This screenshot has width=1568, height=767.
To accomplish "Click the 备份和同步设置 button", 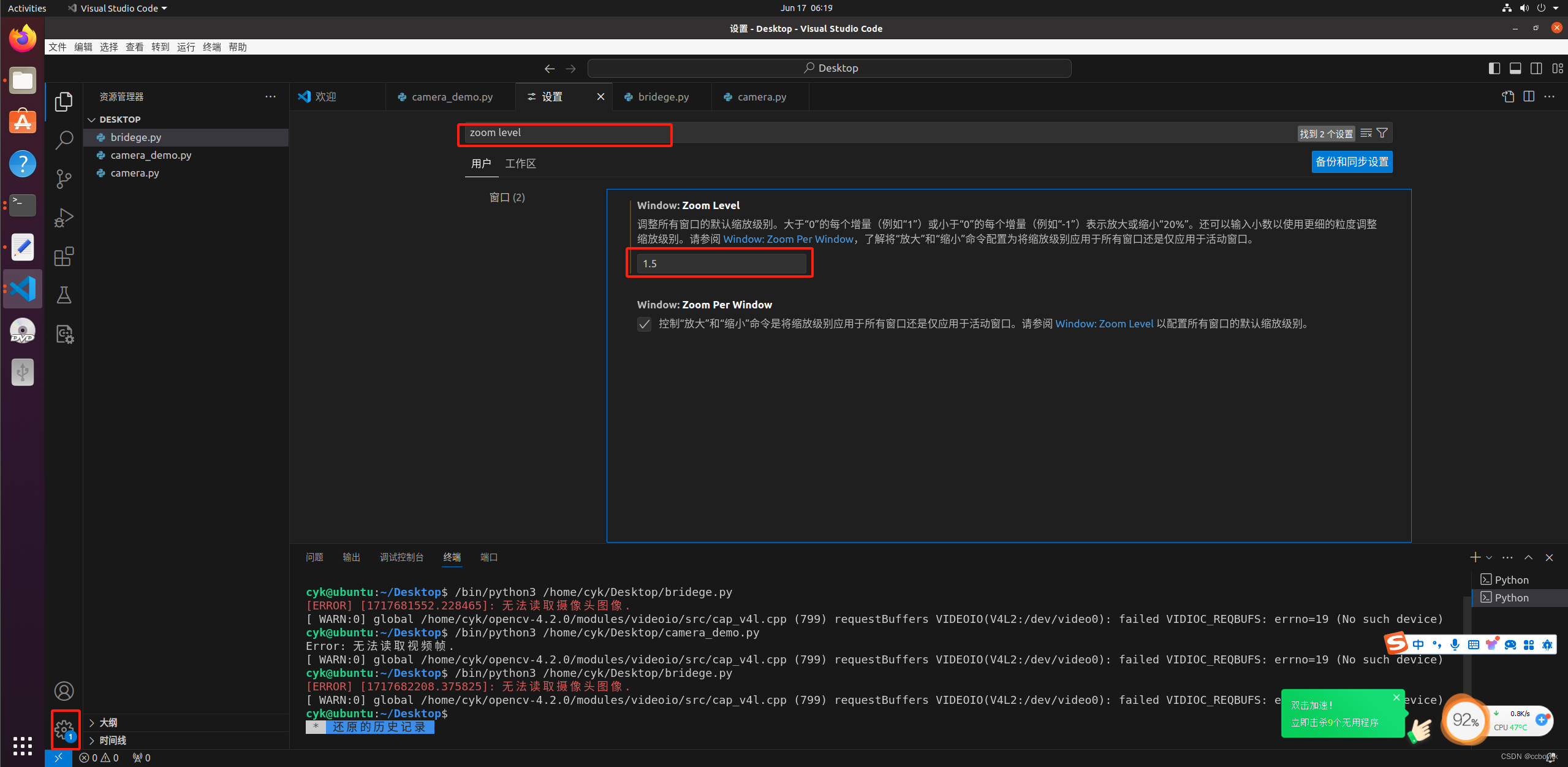I will (1352, 162).
